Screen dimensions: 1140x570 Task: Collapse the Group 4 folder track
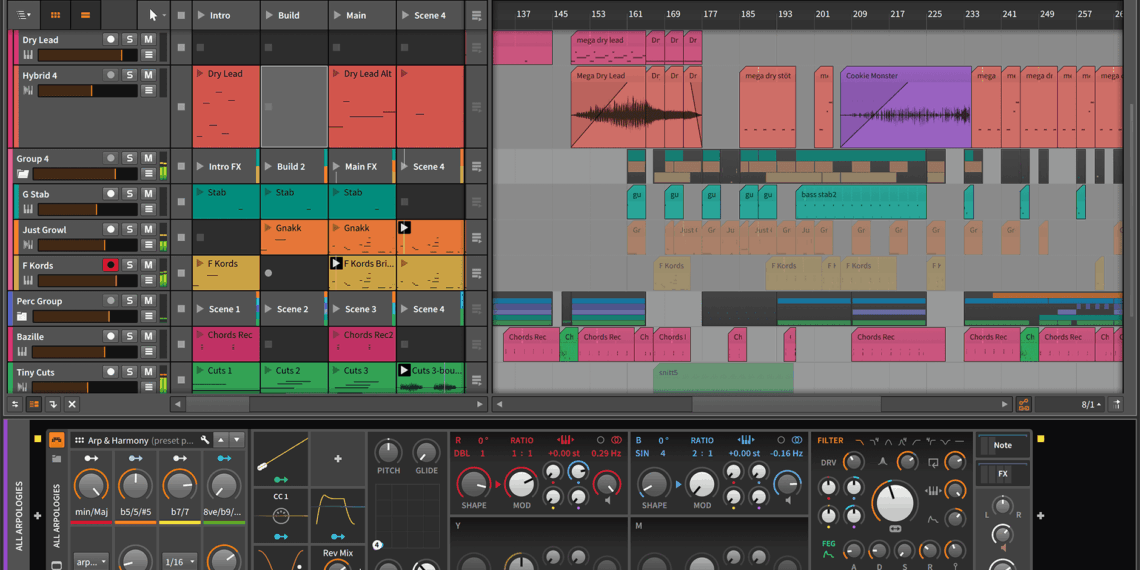pyautogui.click(x=23, y=174)
